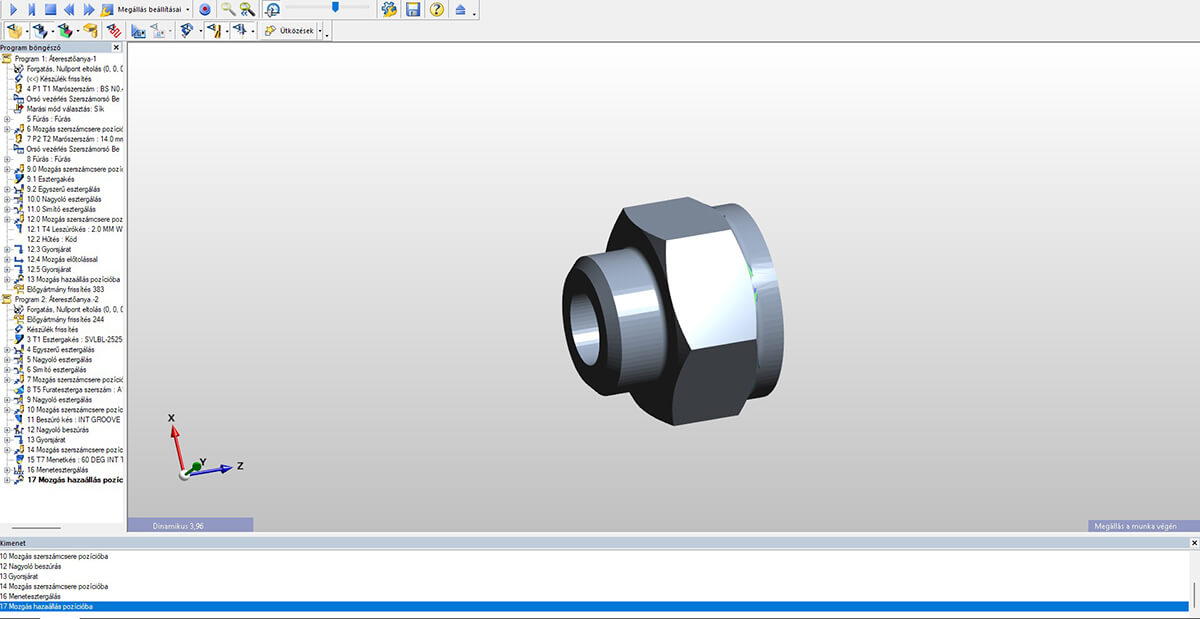Click the simulation speed slider handle
This screenshot has width=1200, height=619.
[336, 7]
